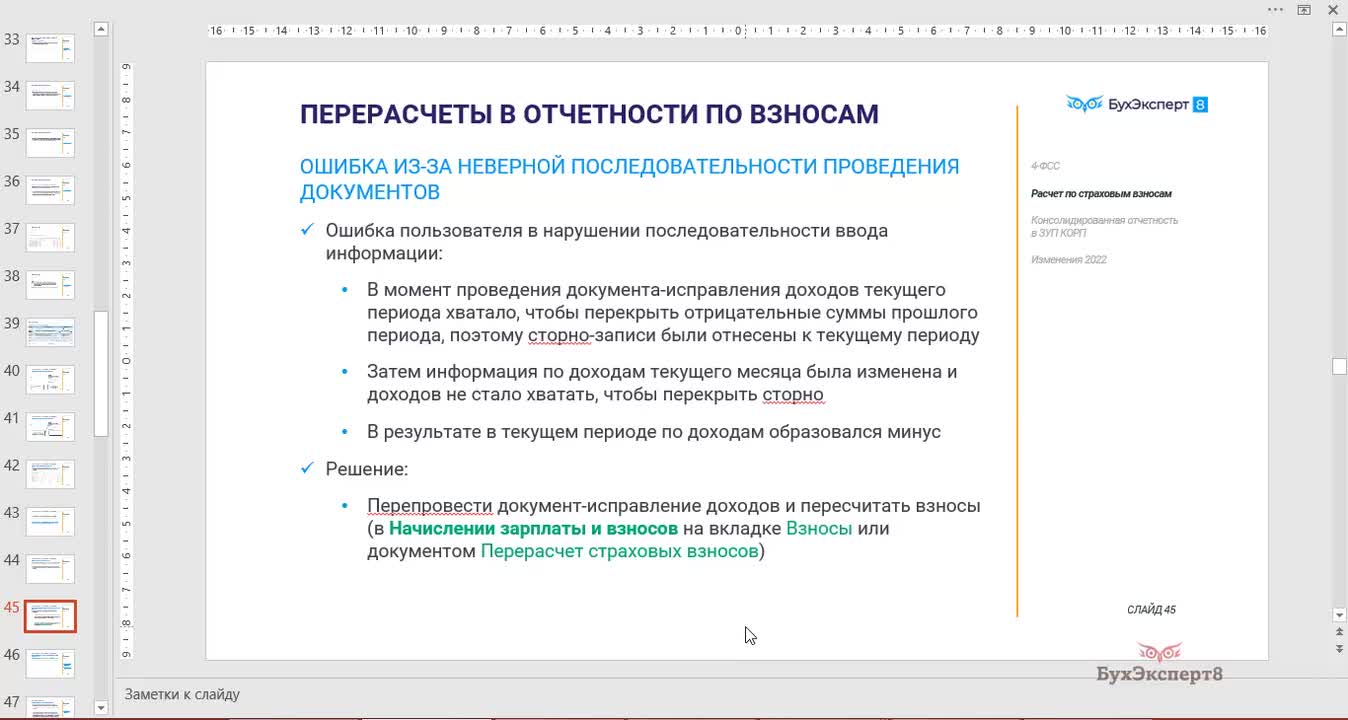Open slide 46 in thumbnail panel
The image size is (1348, 720).
coord(50,663)
